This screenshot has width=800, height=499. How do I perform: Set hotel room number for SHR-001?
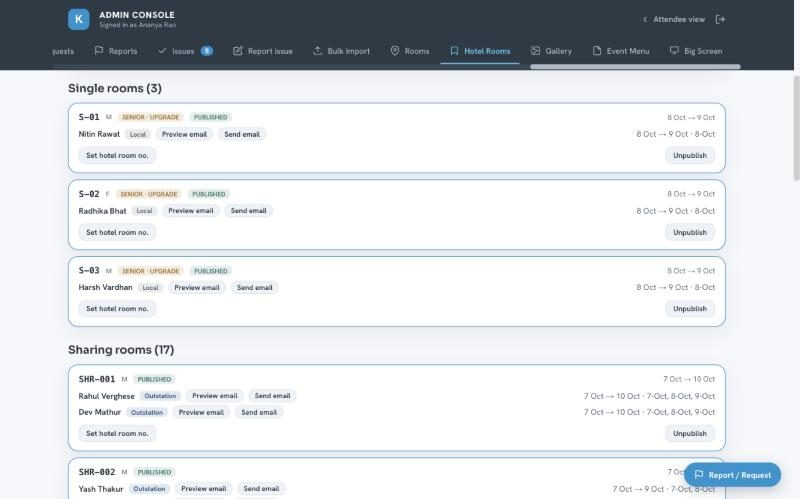pos(117,433)
